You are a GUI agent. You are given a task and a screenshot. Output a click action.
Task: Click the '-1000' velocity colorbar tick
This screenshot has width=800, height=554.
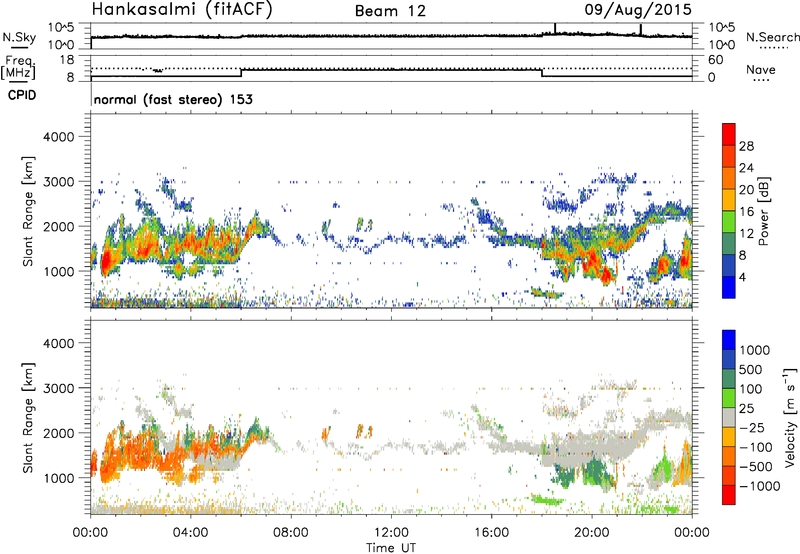(759, 486)
